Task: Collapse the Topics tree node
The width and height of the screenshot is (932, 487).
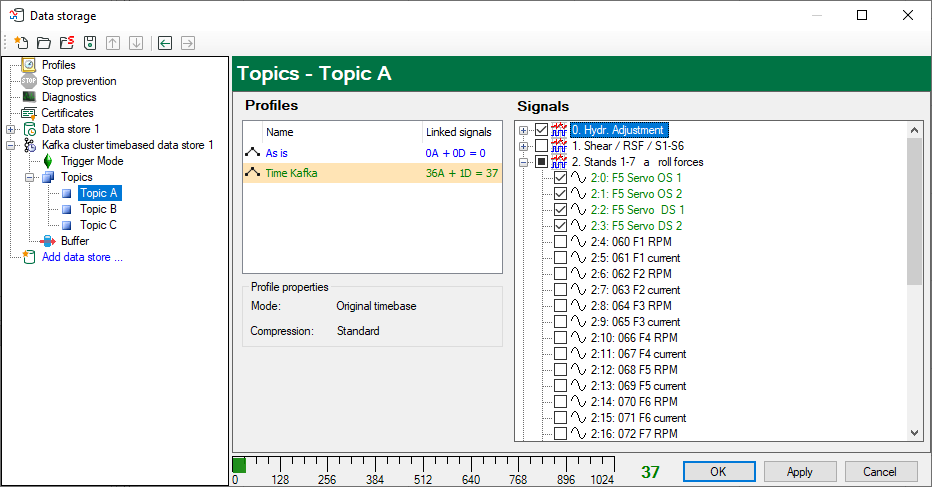Action: click(29, 177)
